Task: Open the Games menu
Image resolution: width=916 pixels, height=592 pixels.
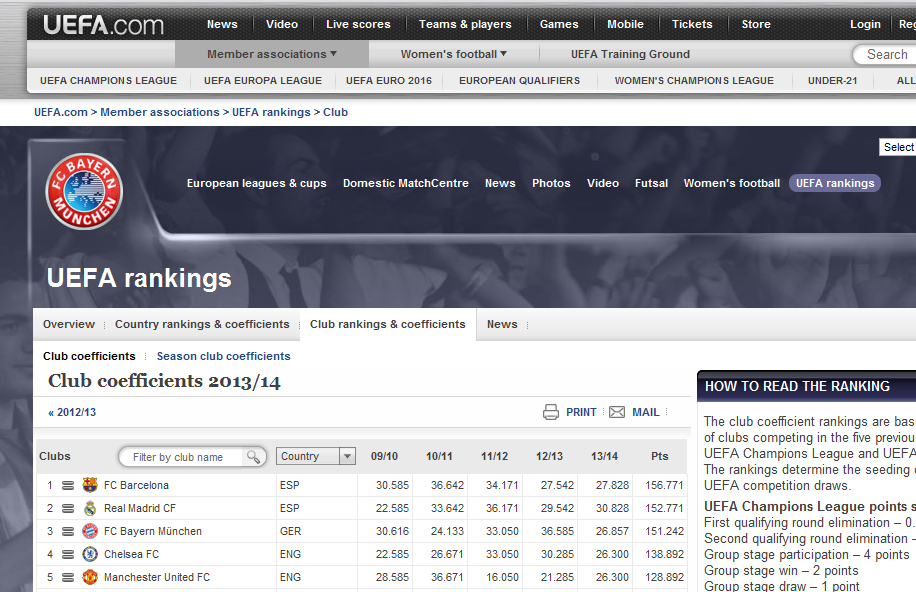Action: point(559,24)
